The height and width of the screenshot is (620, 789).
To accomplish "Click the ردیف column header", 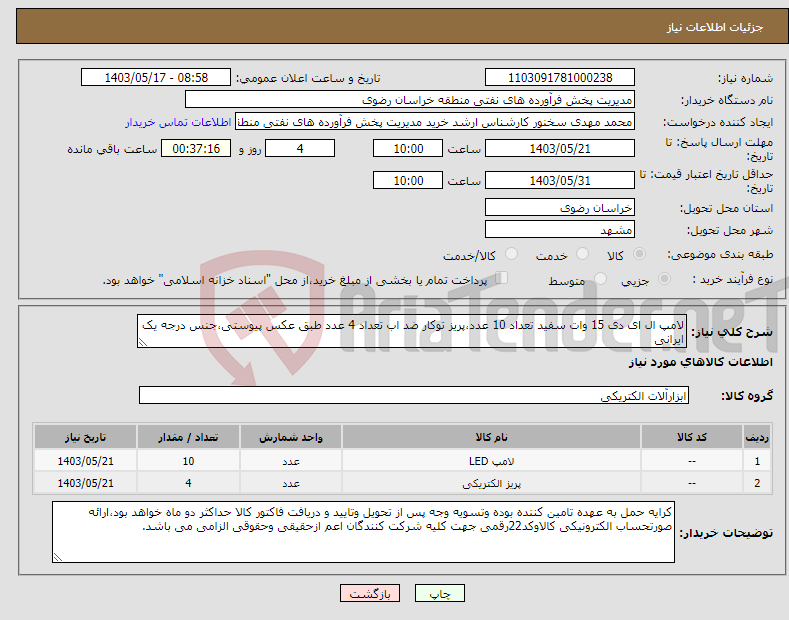I will coord(757,437).
